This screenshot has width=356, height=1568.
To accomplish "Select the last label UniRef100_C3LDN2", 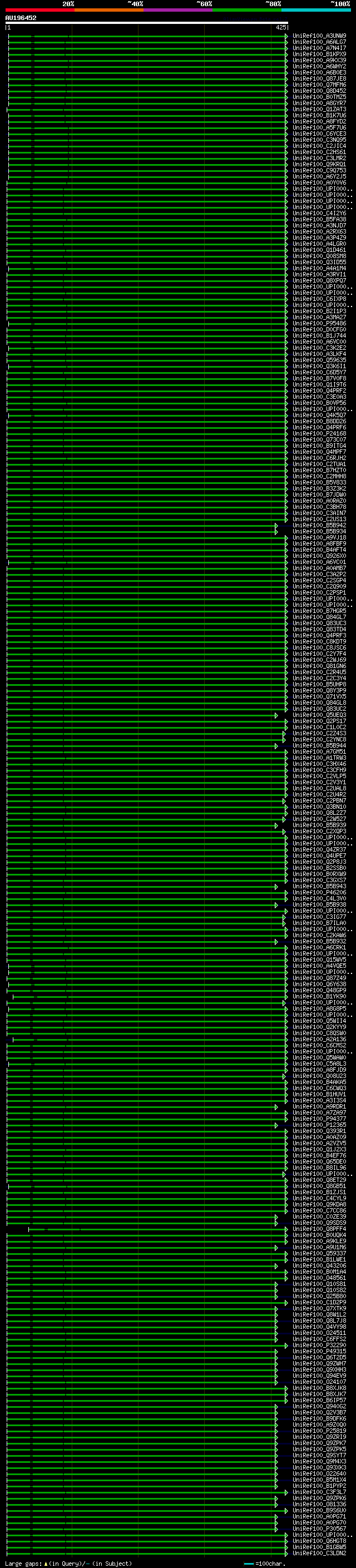I will click(x=319, y=1553).
